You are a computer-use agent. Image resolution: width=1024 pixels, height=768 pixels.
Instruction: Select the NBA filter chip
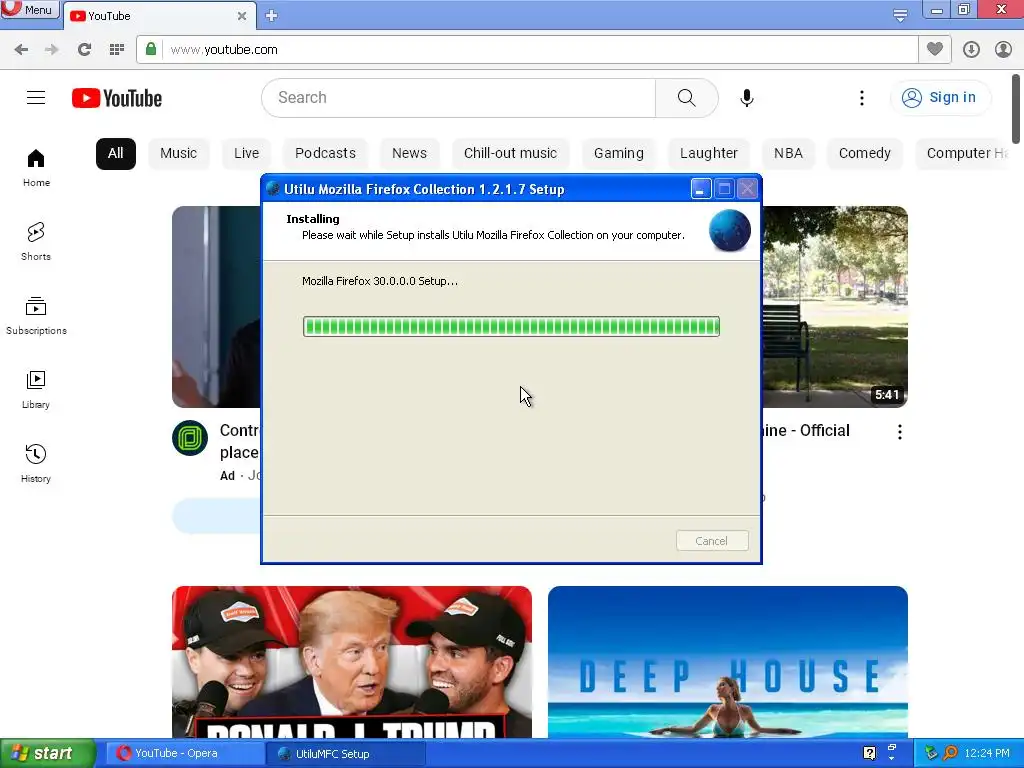(788, 153)
